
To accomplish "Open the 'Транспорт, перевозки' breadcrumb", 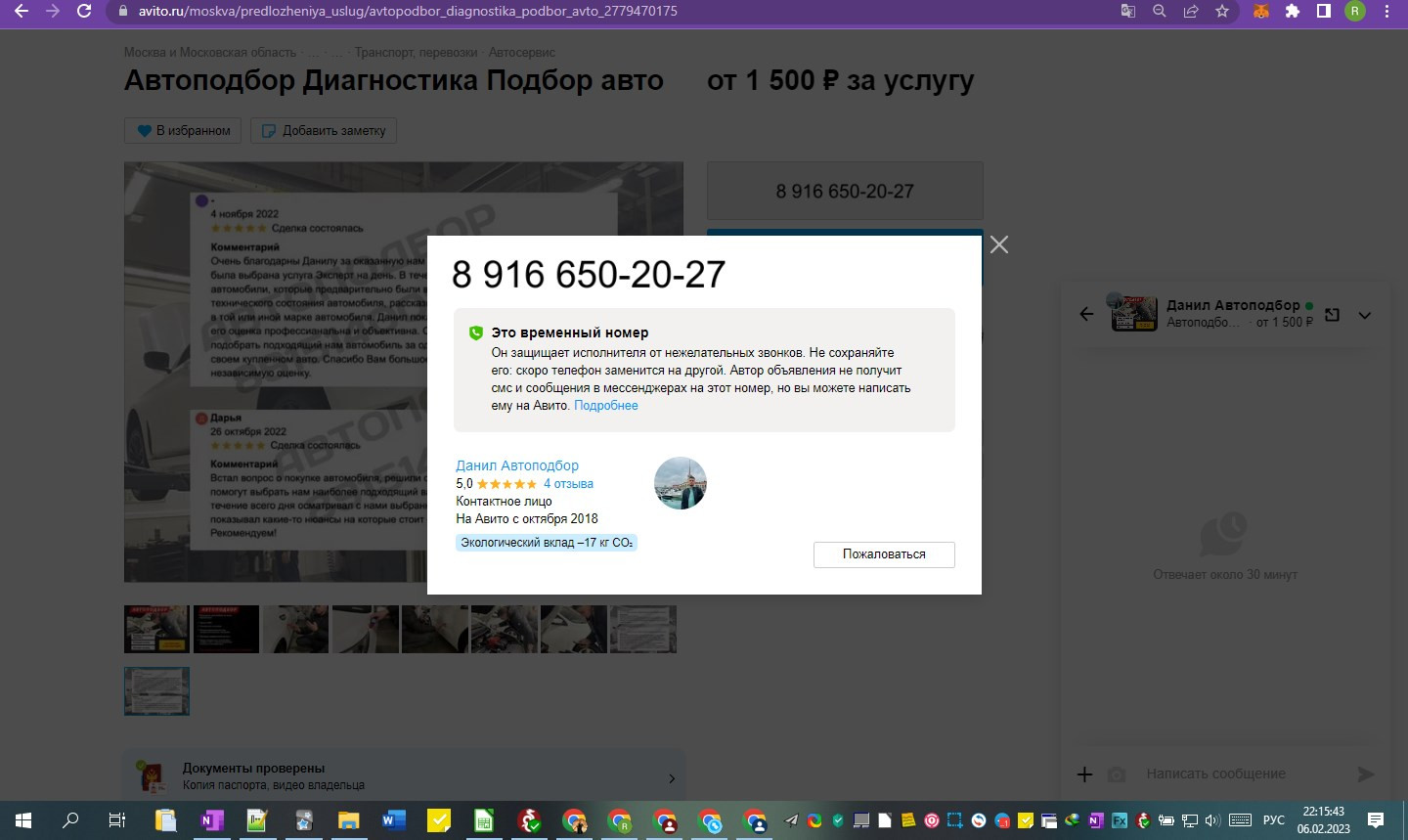I will pyautogui.click(x=417, y=52).
